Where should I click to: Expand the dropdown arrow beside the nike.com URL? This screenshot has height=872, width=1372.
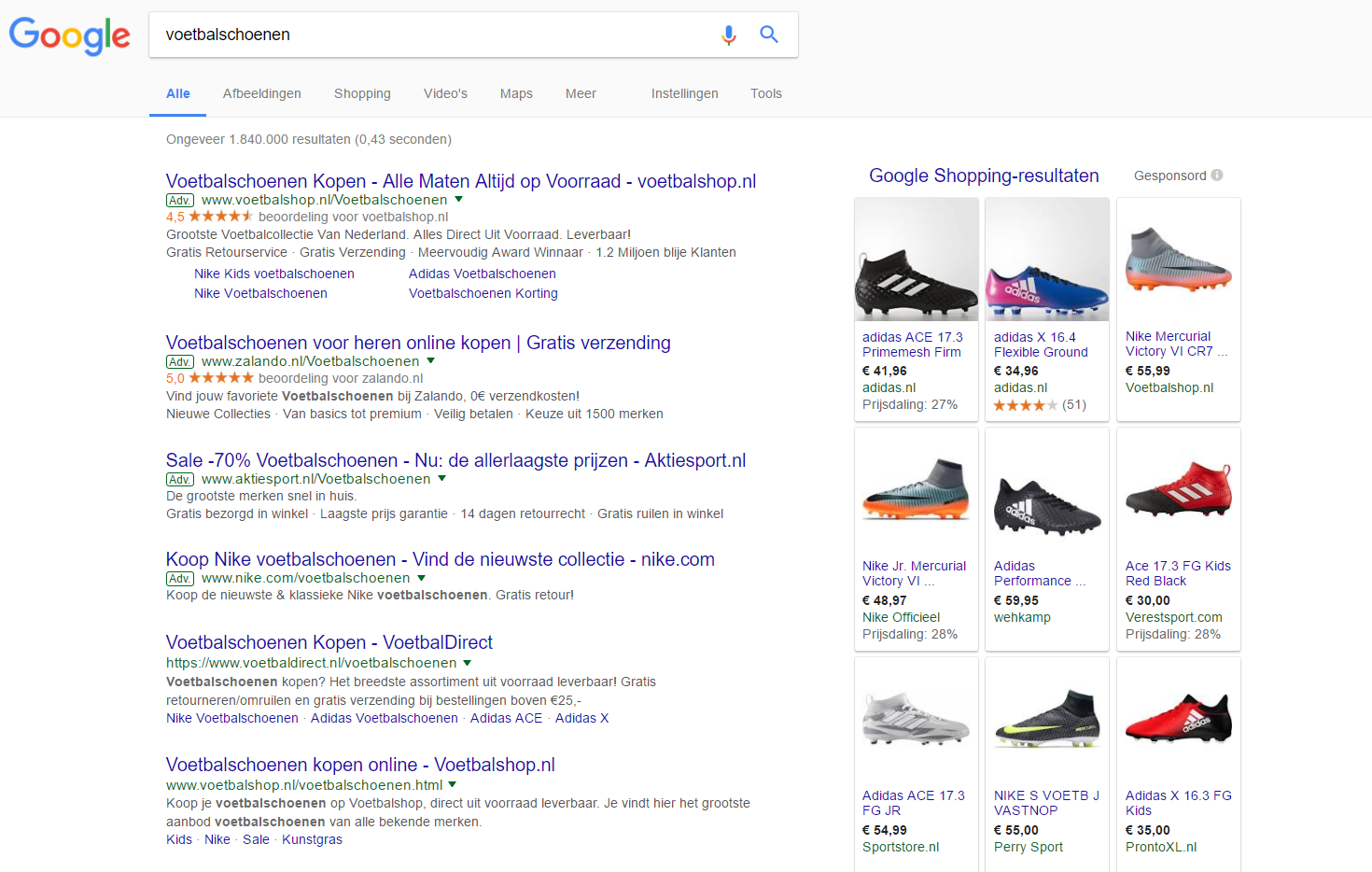click(422, 578)
